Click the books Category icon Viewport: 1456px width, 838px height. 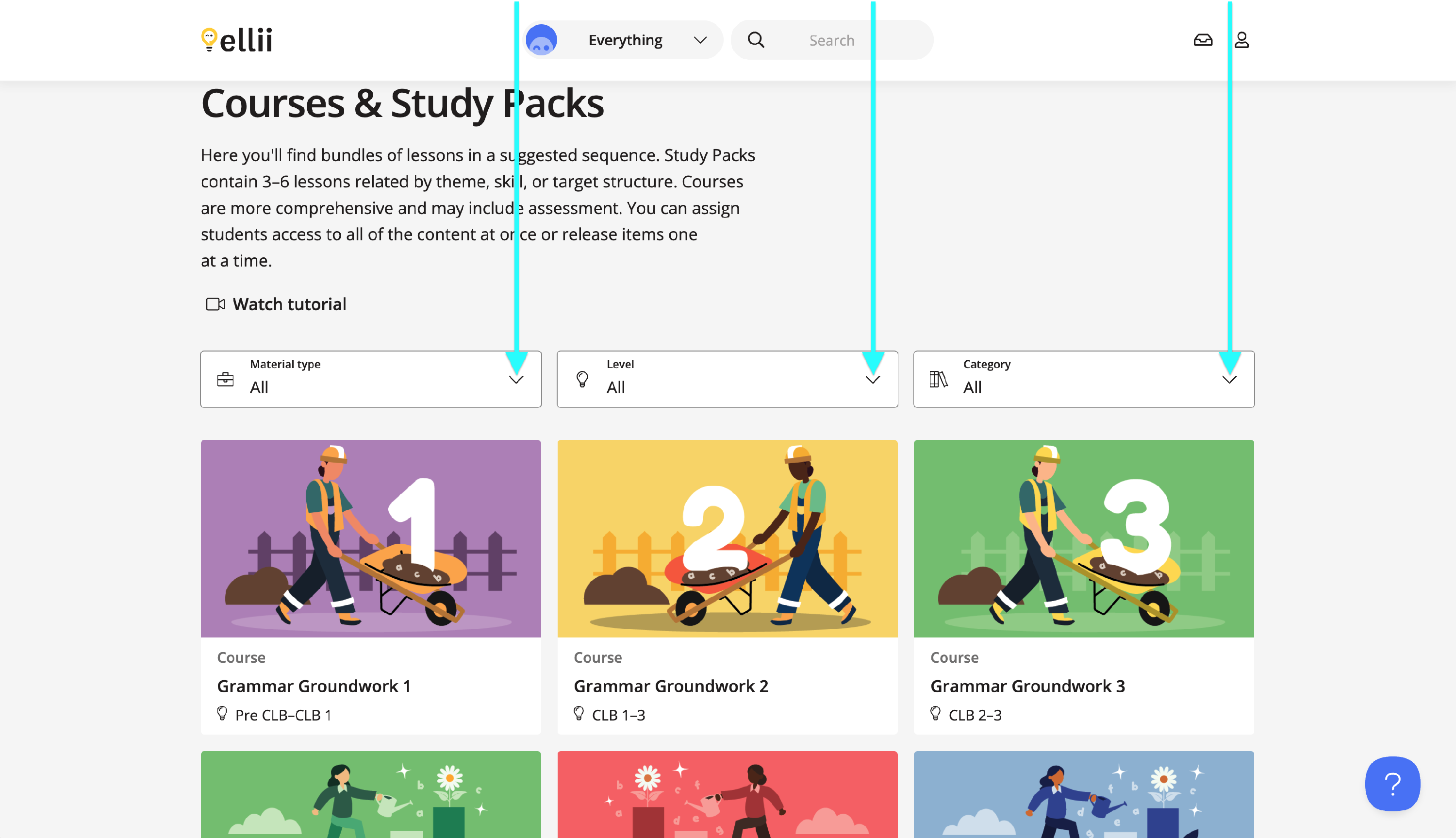pos(938,379)
